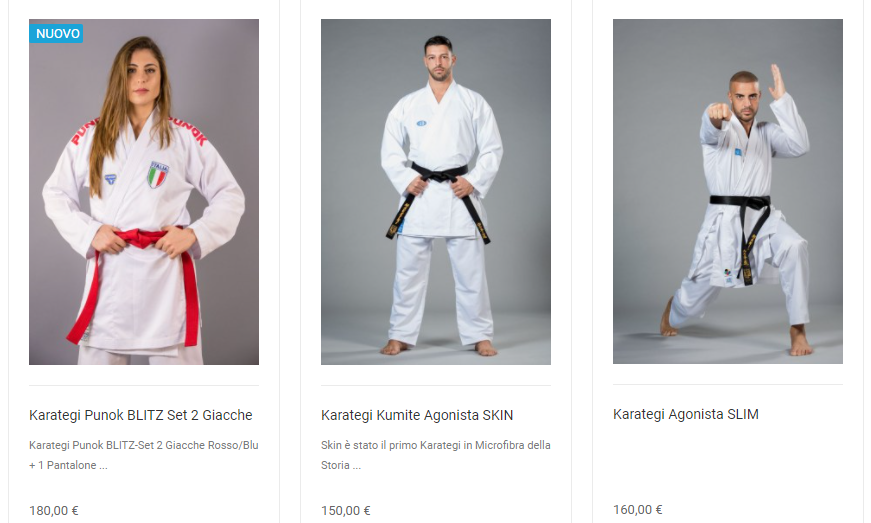
Task: Open Karategi Punok BLITZ product image
Action: click(144, 192)
